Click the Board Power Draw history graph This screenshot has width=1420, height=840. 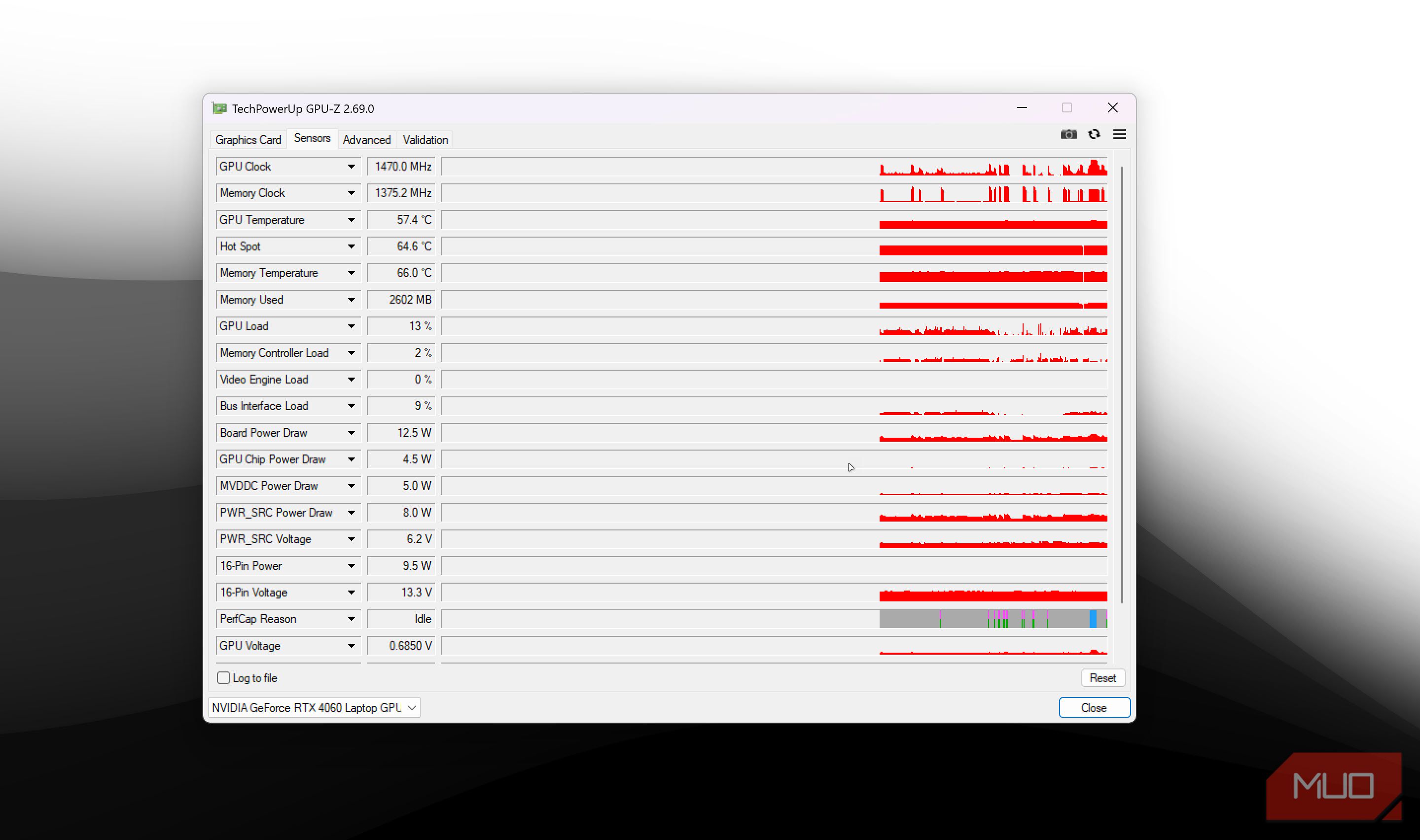[774, 432]
